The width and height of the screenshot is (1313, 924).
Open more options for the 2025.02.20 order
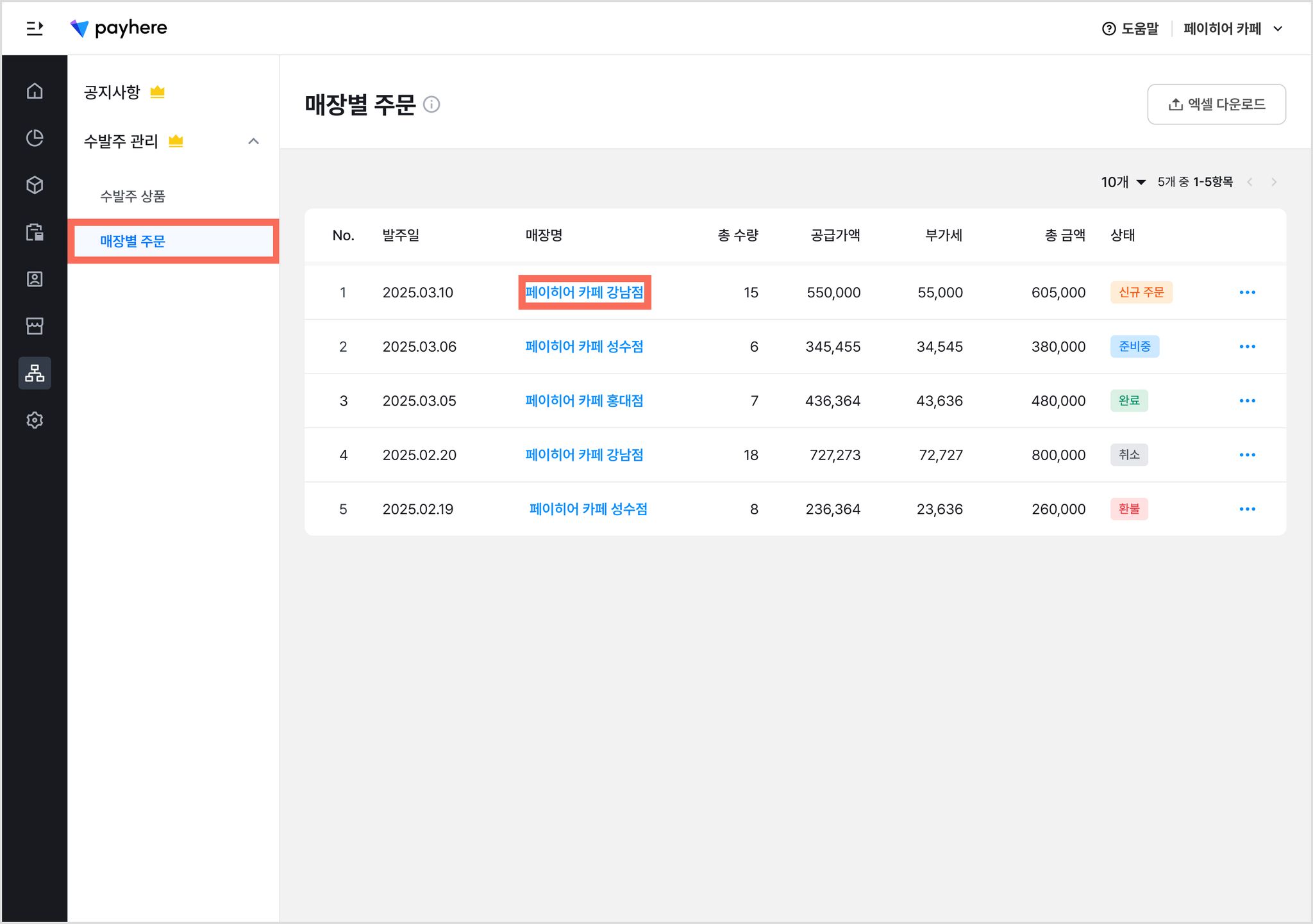pos(1247,455)
